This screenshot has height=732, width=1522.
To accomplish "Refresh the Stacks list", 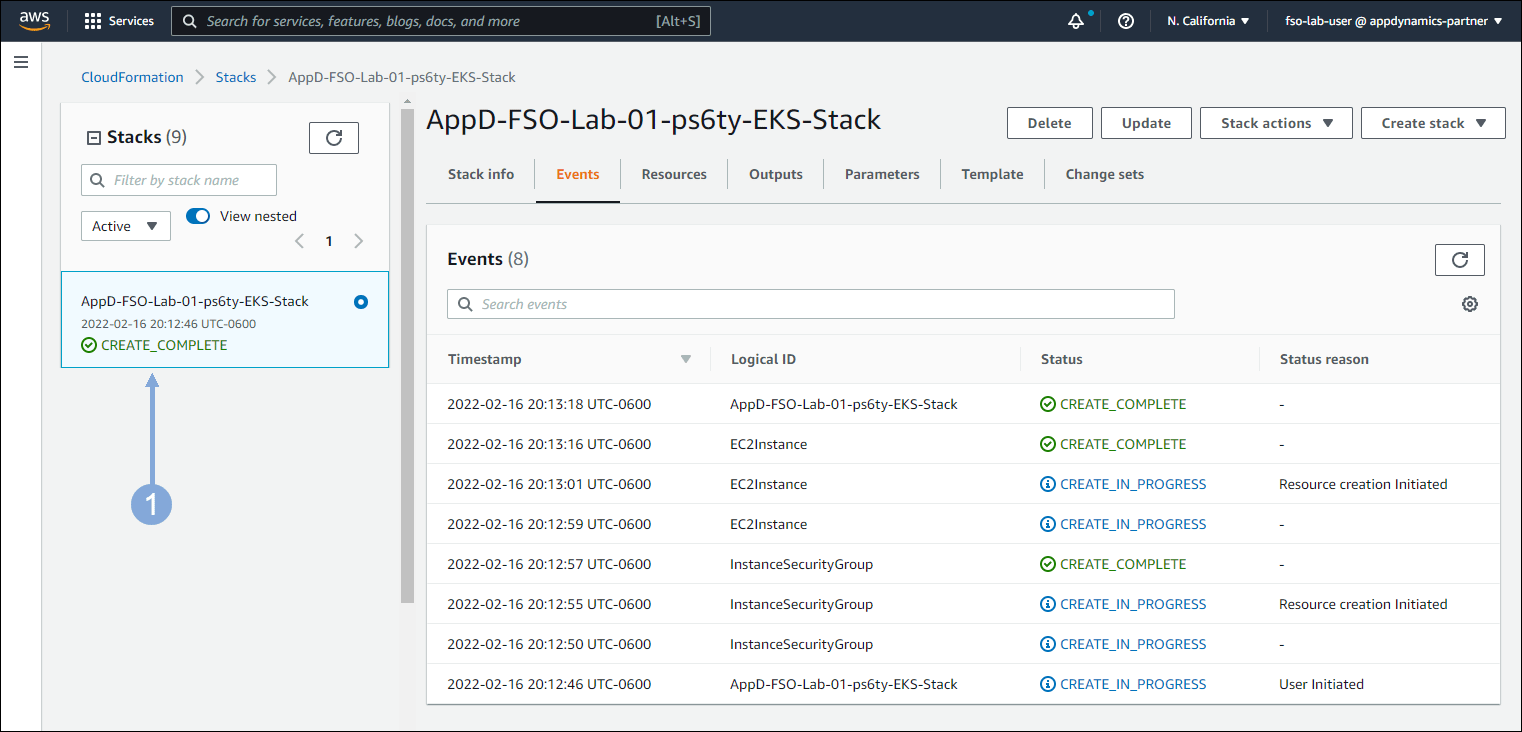I will (334, 138).
